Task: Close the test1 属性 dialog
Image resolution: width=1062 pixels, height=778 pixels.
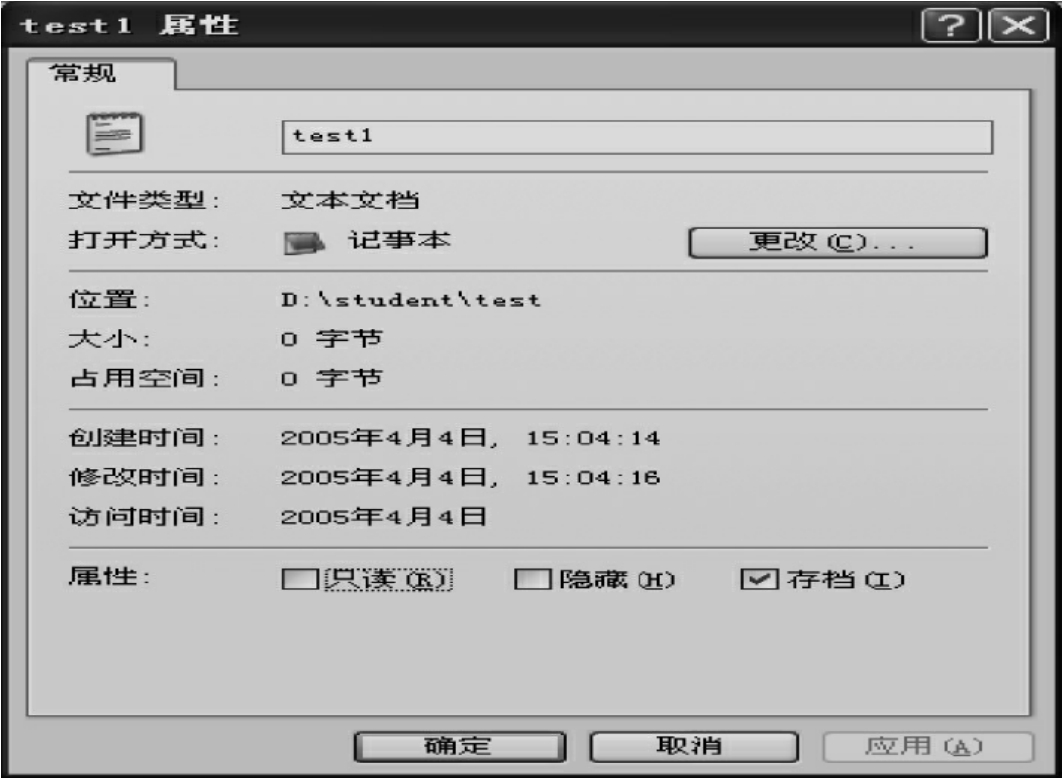Action: coord(1018,26)
